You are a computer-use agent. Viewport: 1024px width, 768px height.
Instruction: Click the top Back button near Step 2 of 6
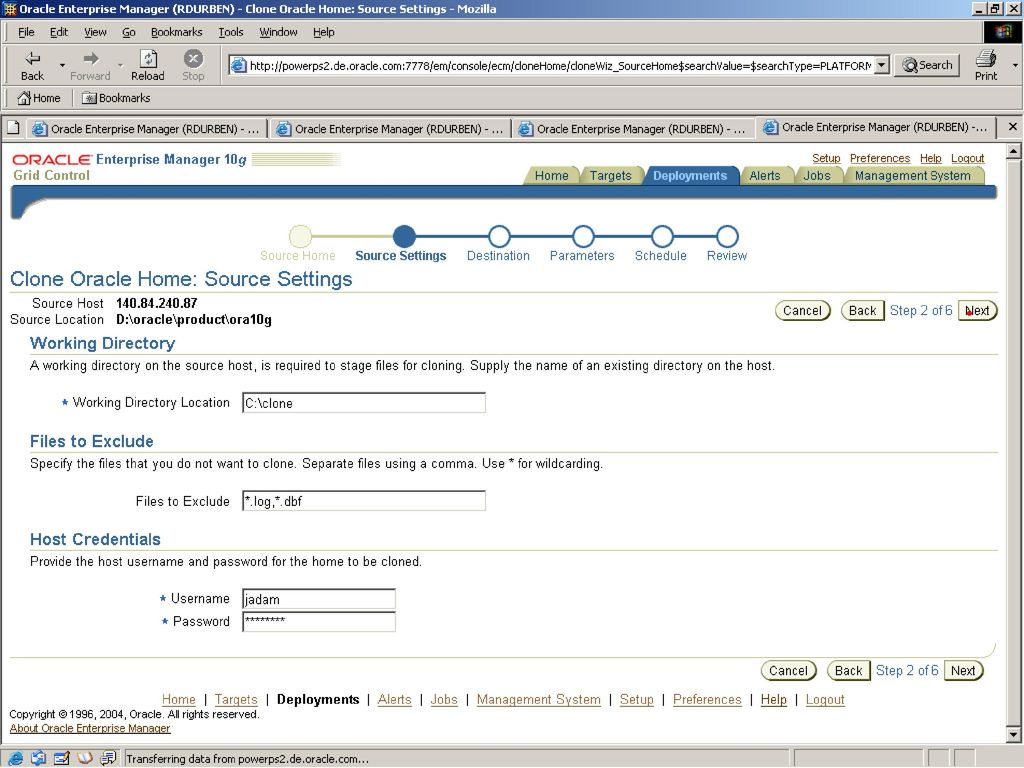click(862, 311)
